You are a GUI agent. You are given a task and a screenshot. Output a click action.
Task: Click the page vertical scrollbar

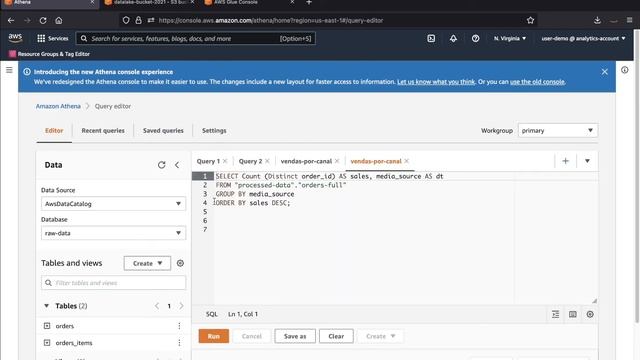tap(637, 176)
